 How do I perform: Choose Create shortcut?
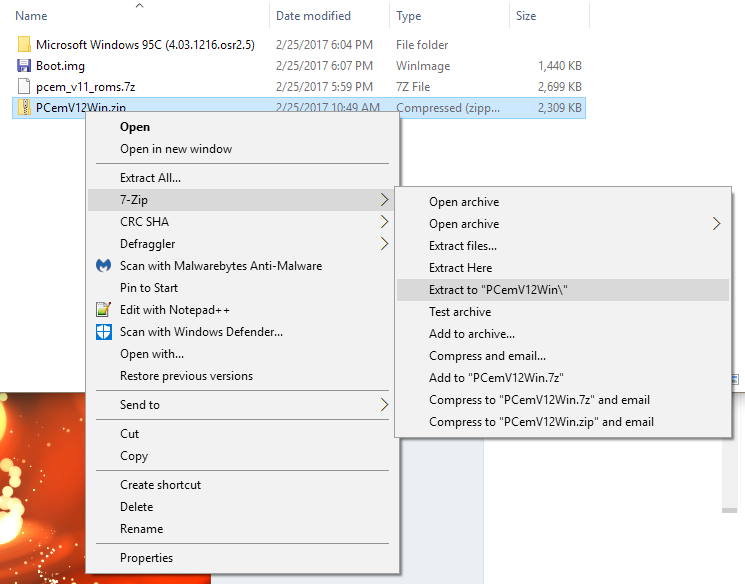click(x=242, y=485)
